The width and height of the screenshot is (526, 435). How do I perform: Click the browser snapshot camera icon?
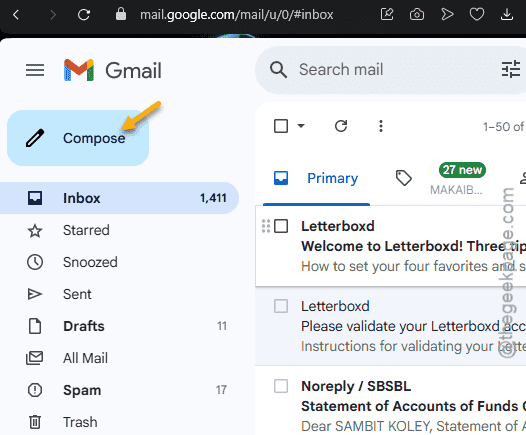point(417,14)
